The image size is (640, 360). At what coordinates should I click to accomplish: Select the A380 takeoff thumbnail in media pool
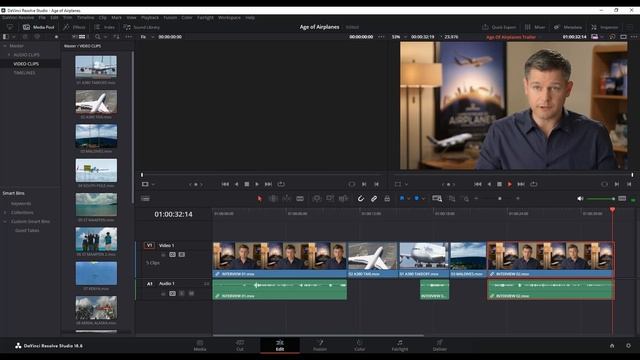pyautogui.click(x=96, y=67)
